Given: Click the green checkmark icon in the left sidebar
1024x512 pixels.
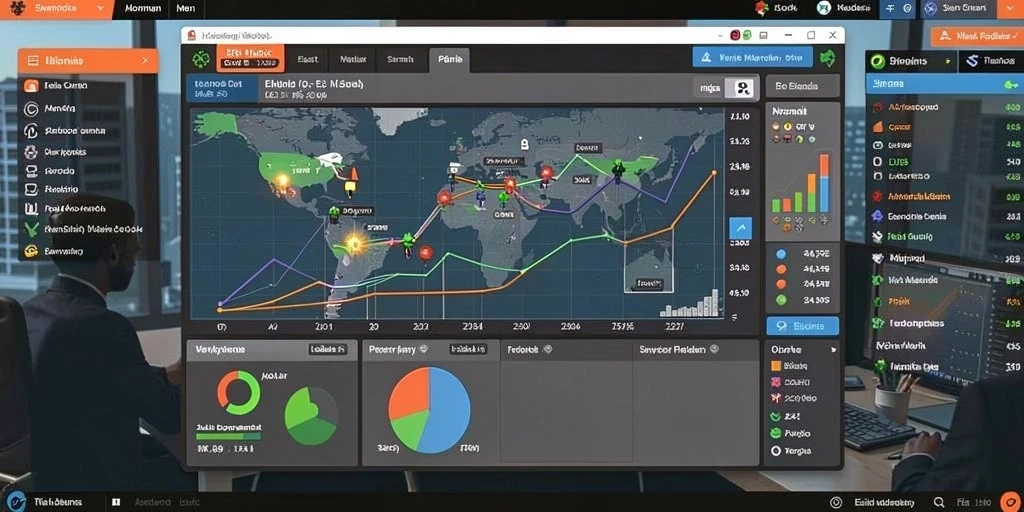Looking at the screenshot, I should point(31,229).
